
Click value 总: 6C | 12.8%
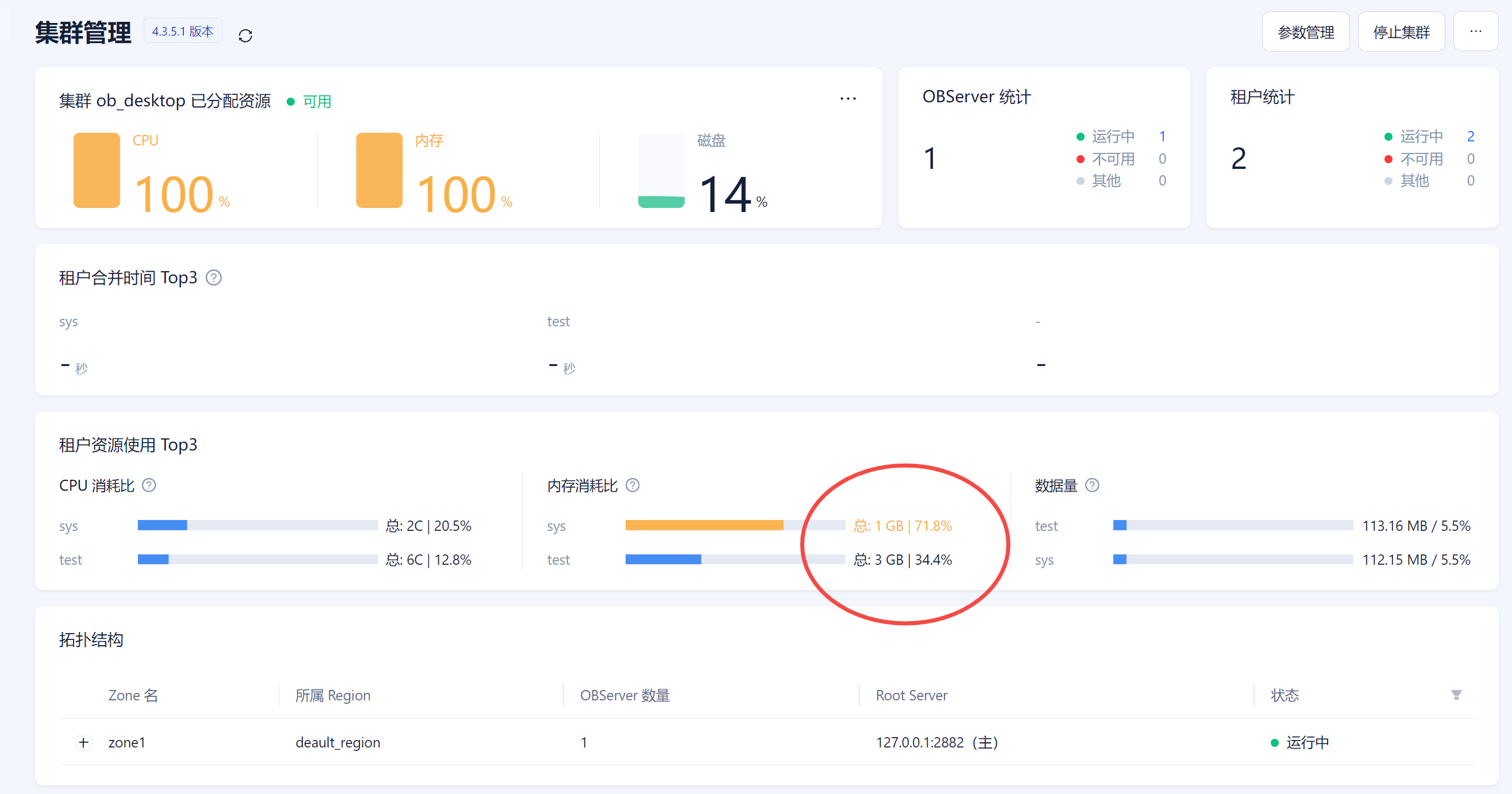429,560
